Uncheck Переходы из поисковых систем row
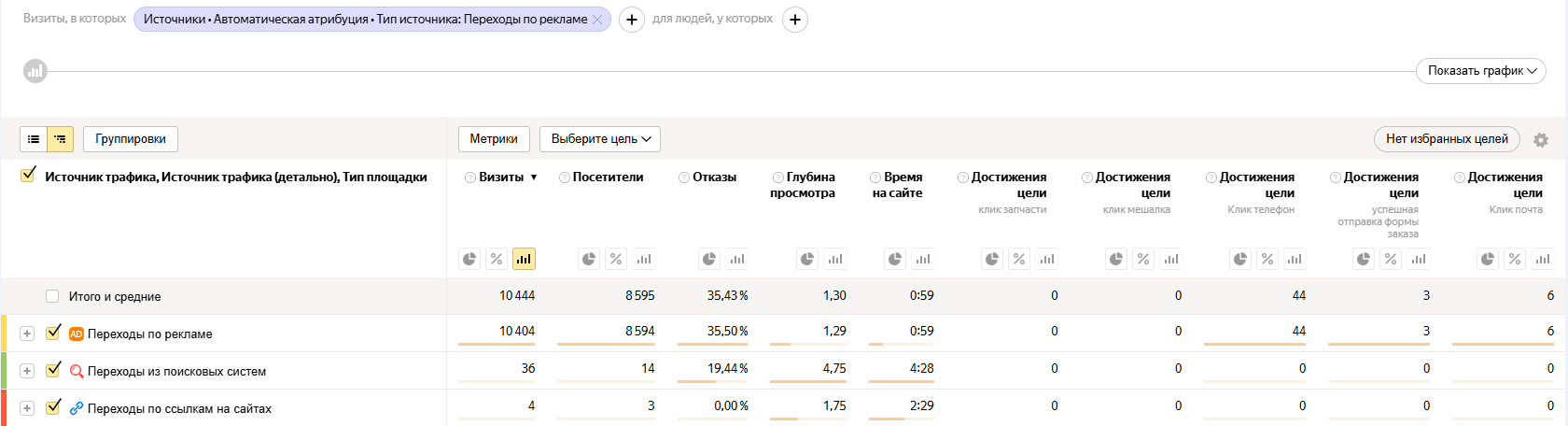The height and width of the screenshot is (426, 1568). [53, 370]
